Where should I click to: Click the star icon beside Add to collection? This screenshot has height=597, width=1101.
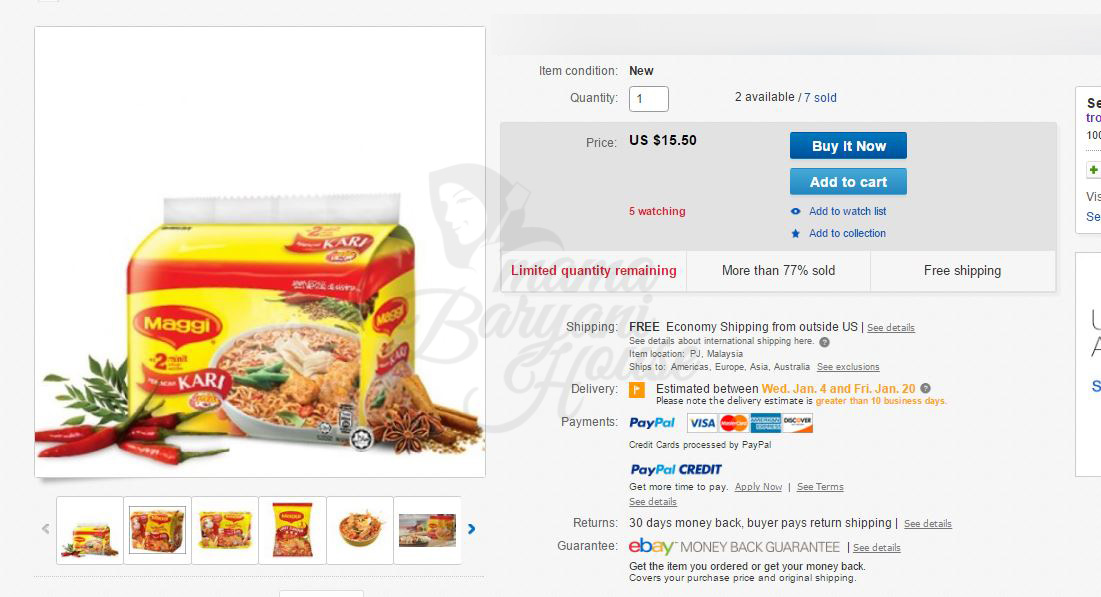(795, 233)
